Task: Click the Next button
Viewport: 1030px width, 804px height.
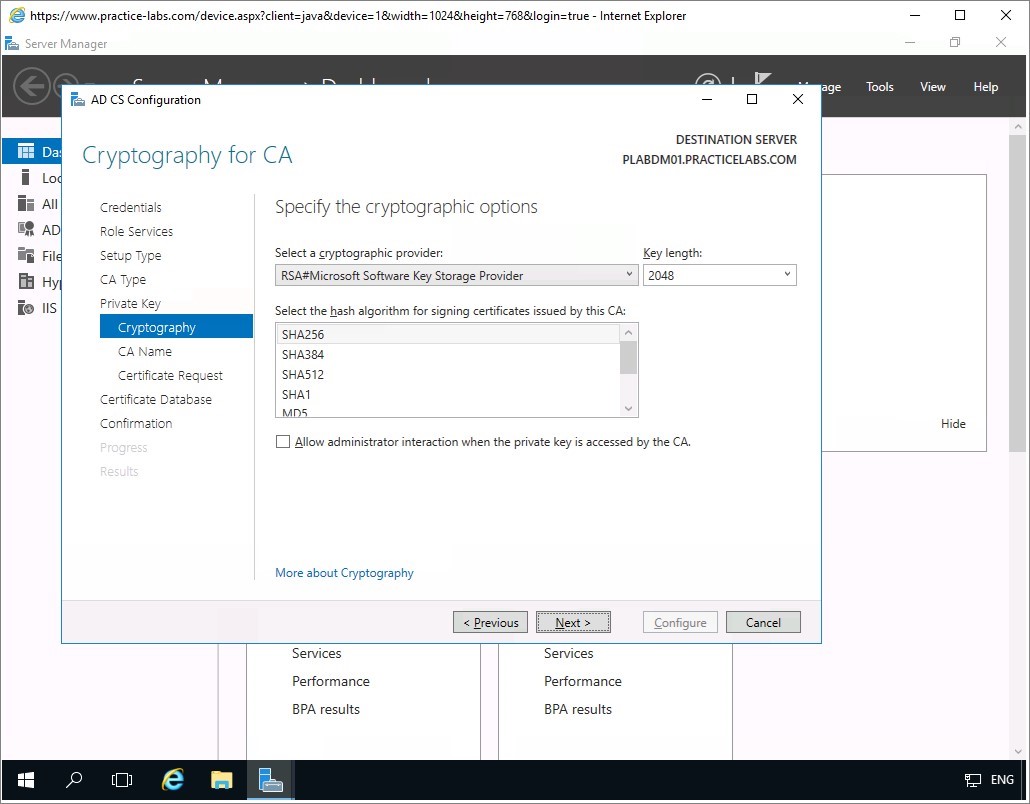Action: [x=573, y=622]
